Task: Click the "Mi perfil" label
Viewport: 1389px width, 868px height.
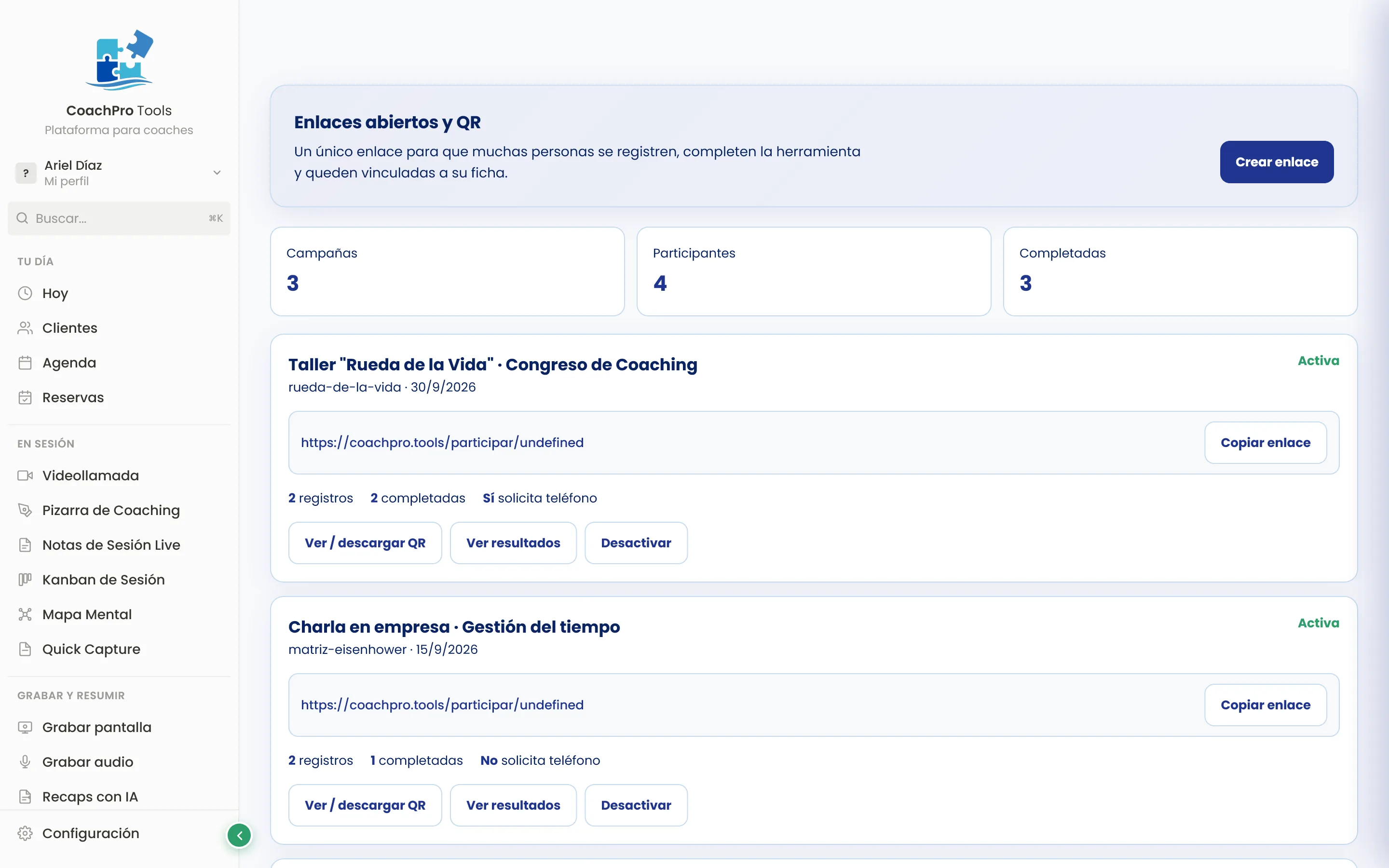Action: point(67,181)
